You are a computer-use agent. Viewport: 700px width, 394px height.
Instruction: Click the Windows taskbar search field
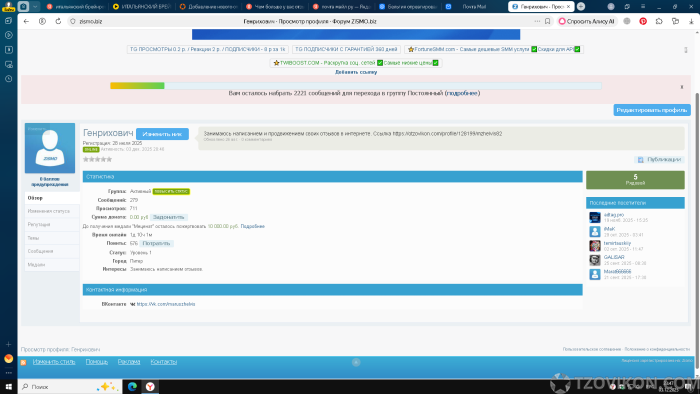tap(70, 386)
